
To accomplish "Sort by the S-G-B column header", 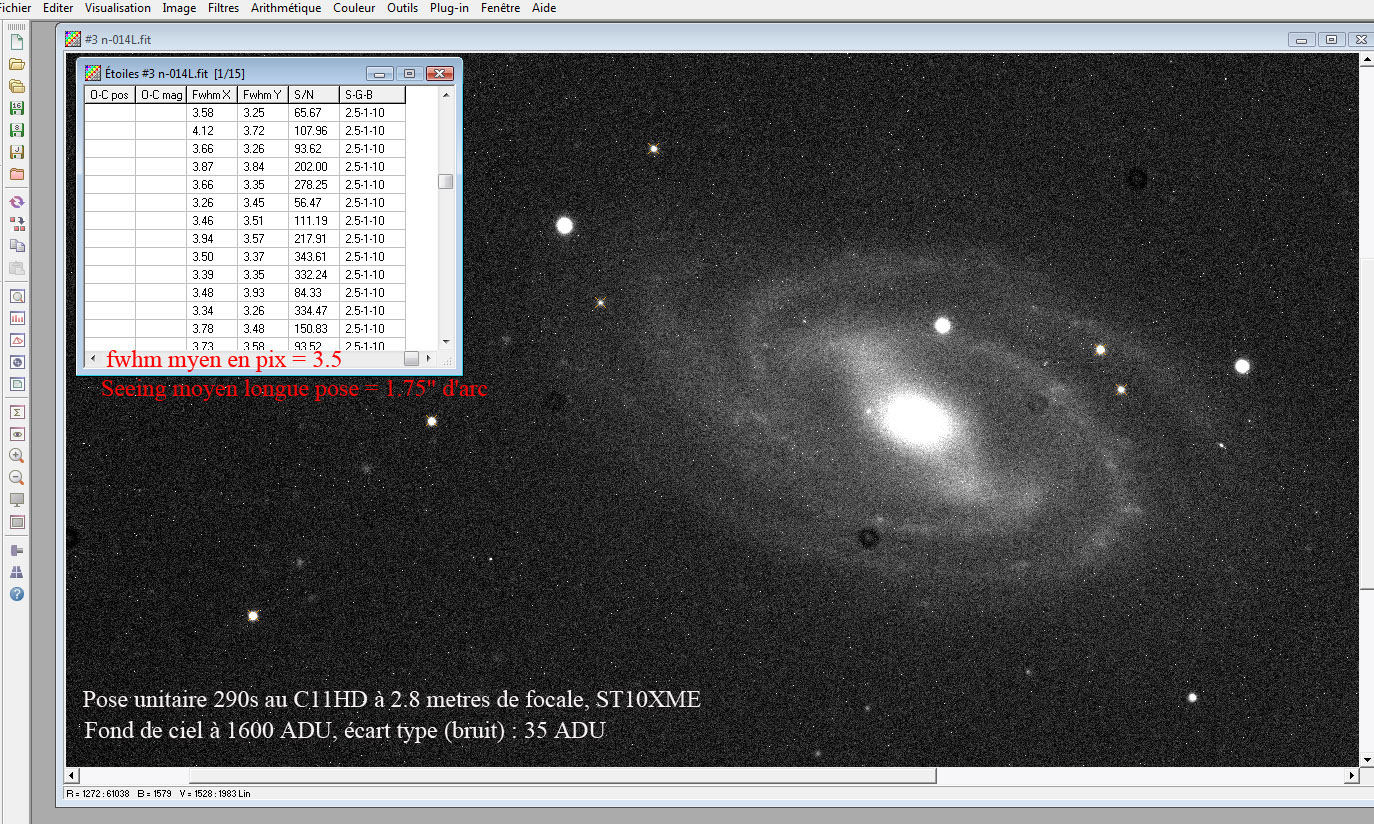I will 372,95.
